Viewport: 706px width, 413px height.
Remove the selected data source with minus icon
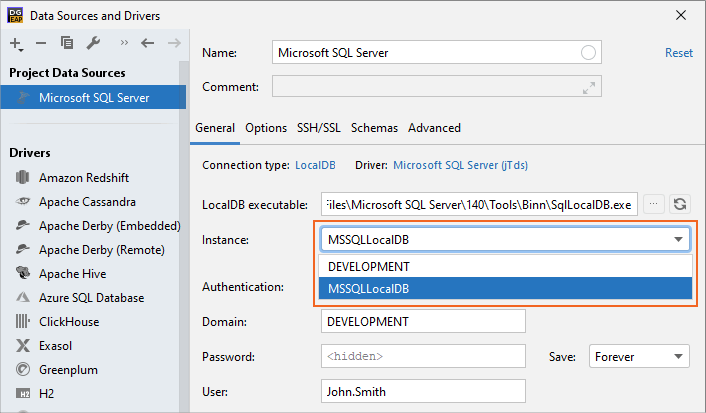tap(41, 43)
